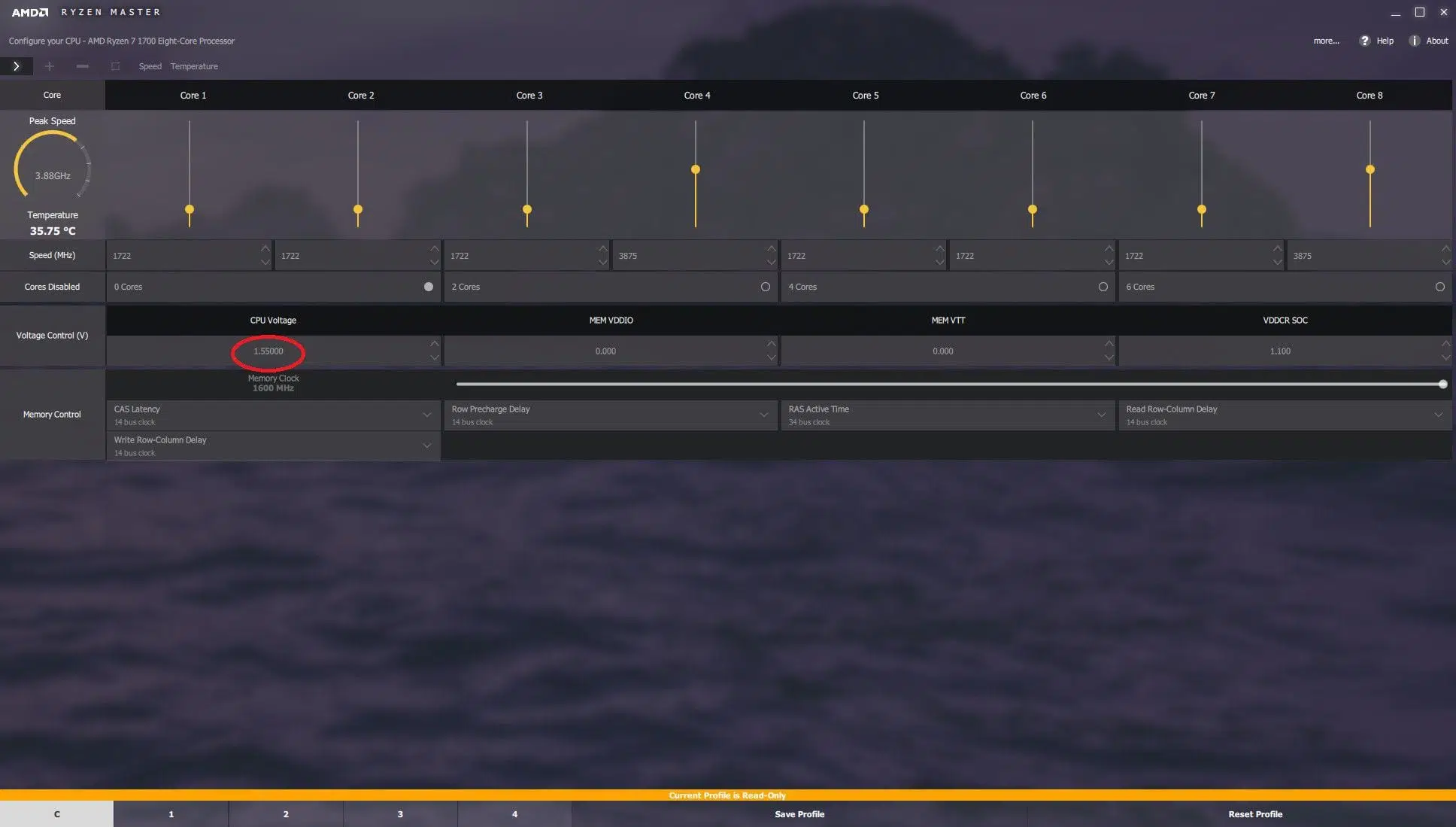Raise VDDCR SOC voltage with up arrow

pos(1445,344)
